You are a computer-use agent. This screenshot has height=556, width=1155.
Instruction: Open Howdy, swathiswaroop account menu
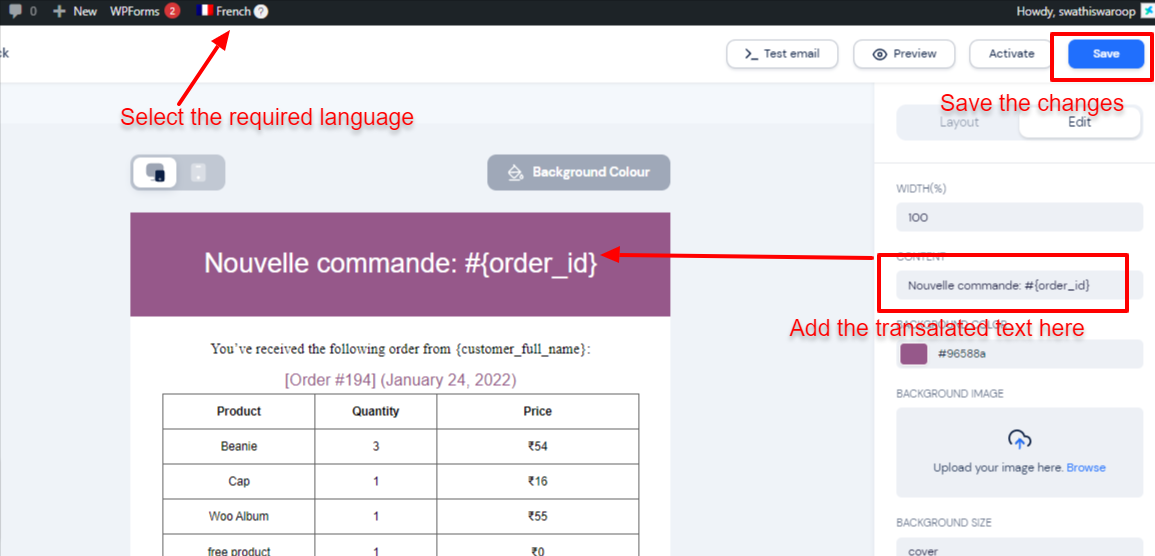(x=1087, y=12)
